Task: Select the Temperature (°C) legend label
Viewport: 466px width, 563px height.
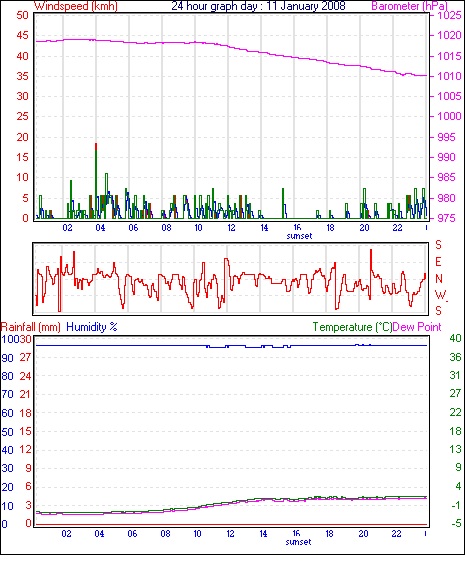Action: [x=352, y=327]
